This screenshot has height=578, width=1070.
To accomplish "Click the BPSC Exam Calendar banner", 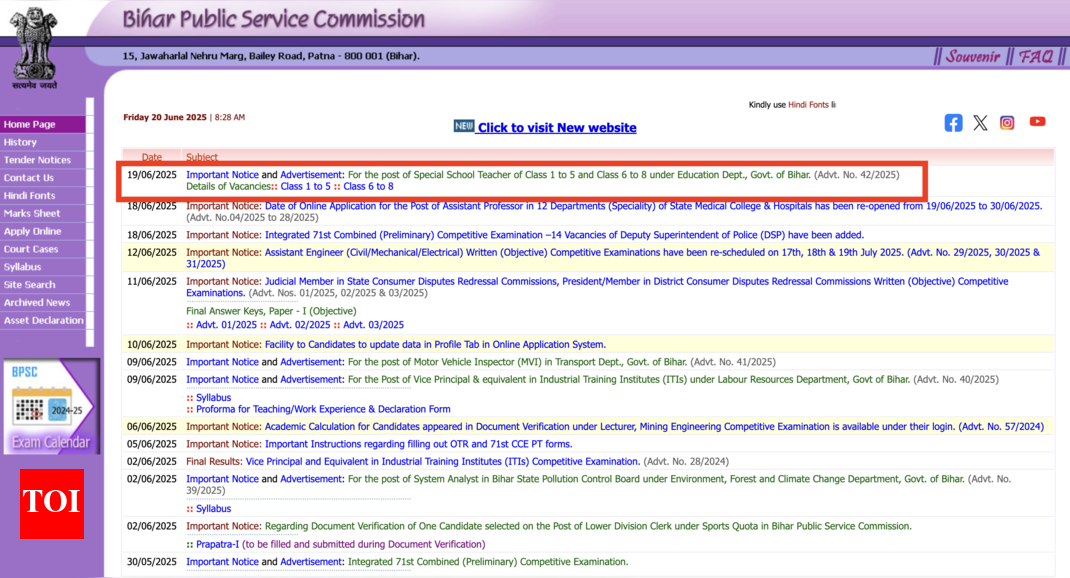I will point(51,406).
